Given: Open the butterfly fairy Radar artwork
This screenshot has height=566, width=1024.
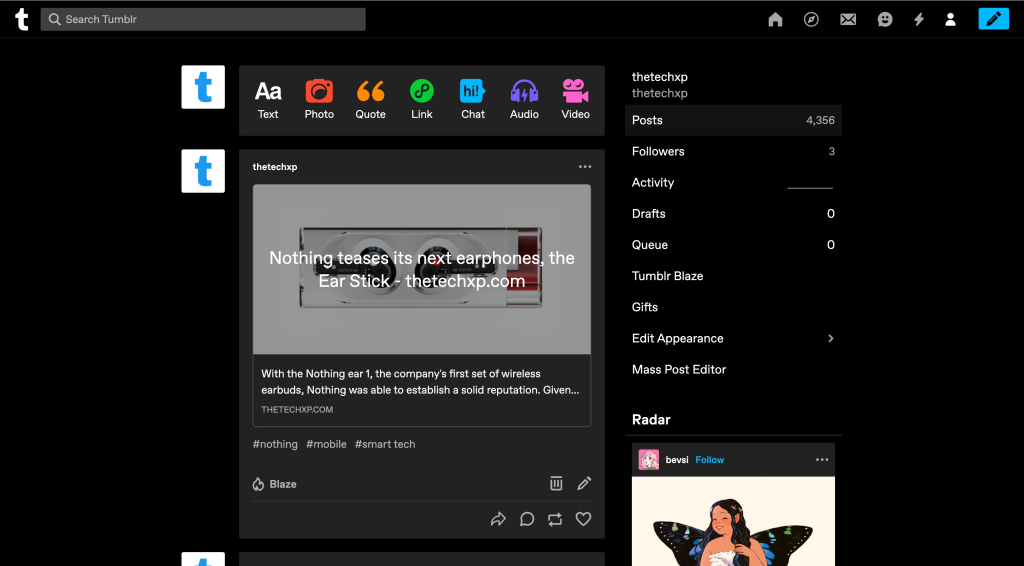Looking at the screenshot, I should [x=733, y=521].
